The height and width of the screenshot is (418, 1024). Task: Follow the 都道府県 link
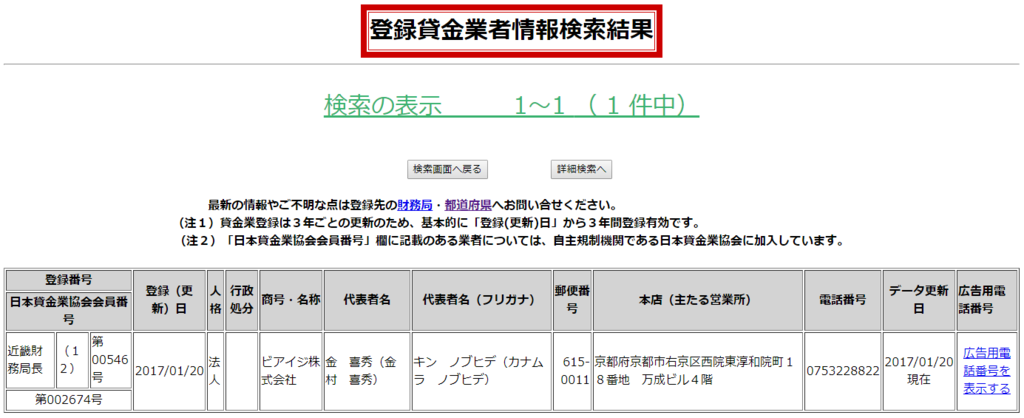pos(466,206)
